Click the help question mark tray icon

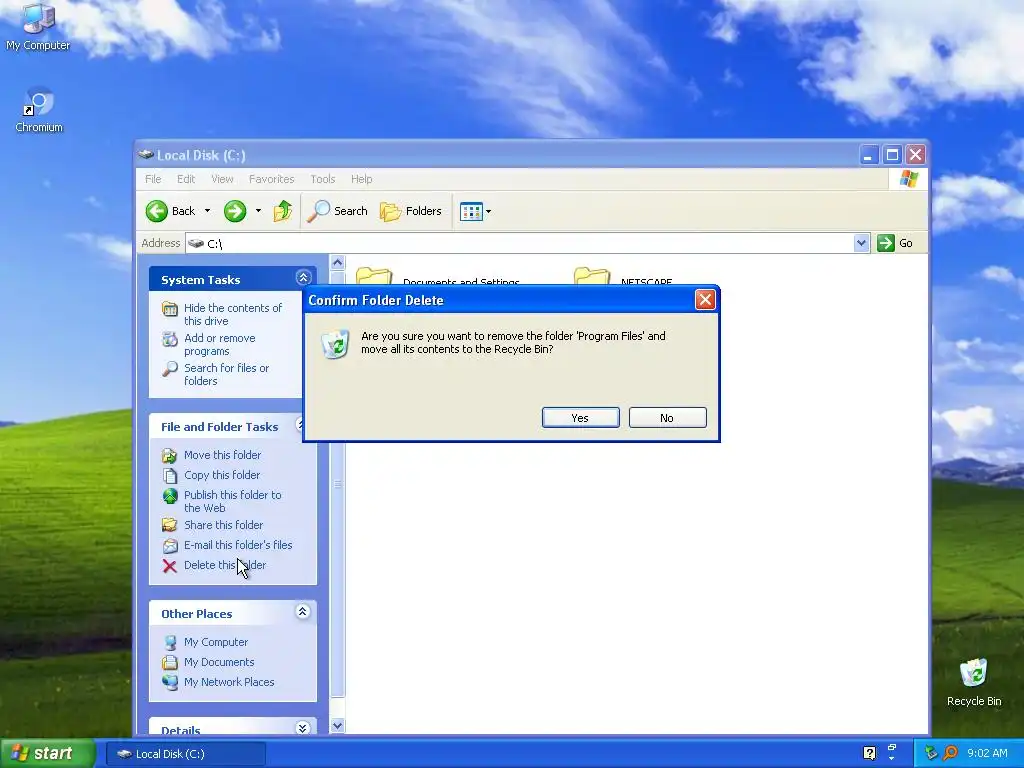[x=869, y=753]
